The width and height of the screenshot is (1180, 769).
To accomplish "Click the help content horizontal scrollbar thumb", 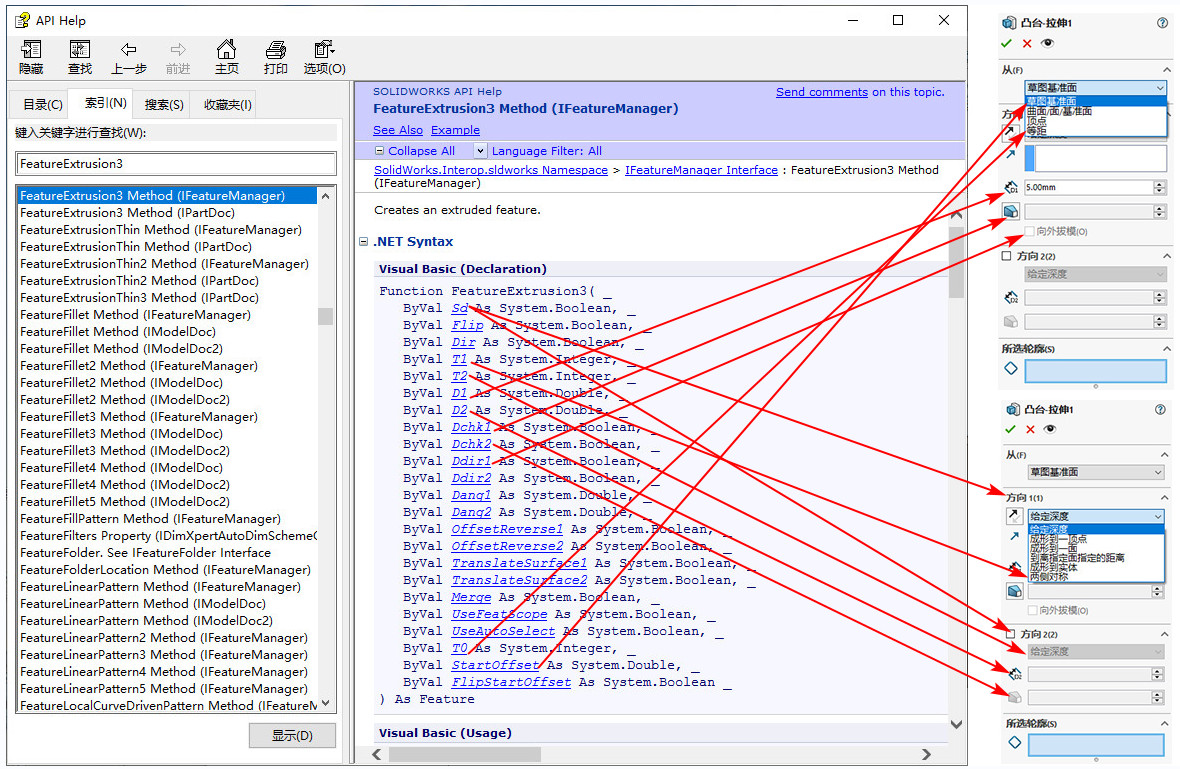I will tap(464, 754).
